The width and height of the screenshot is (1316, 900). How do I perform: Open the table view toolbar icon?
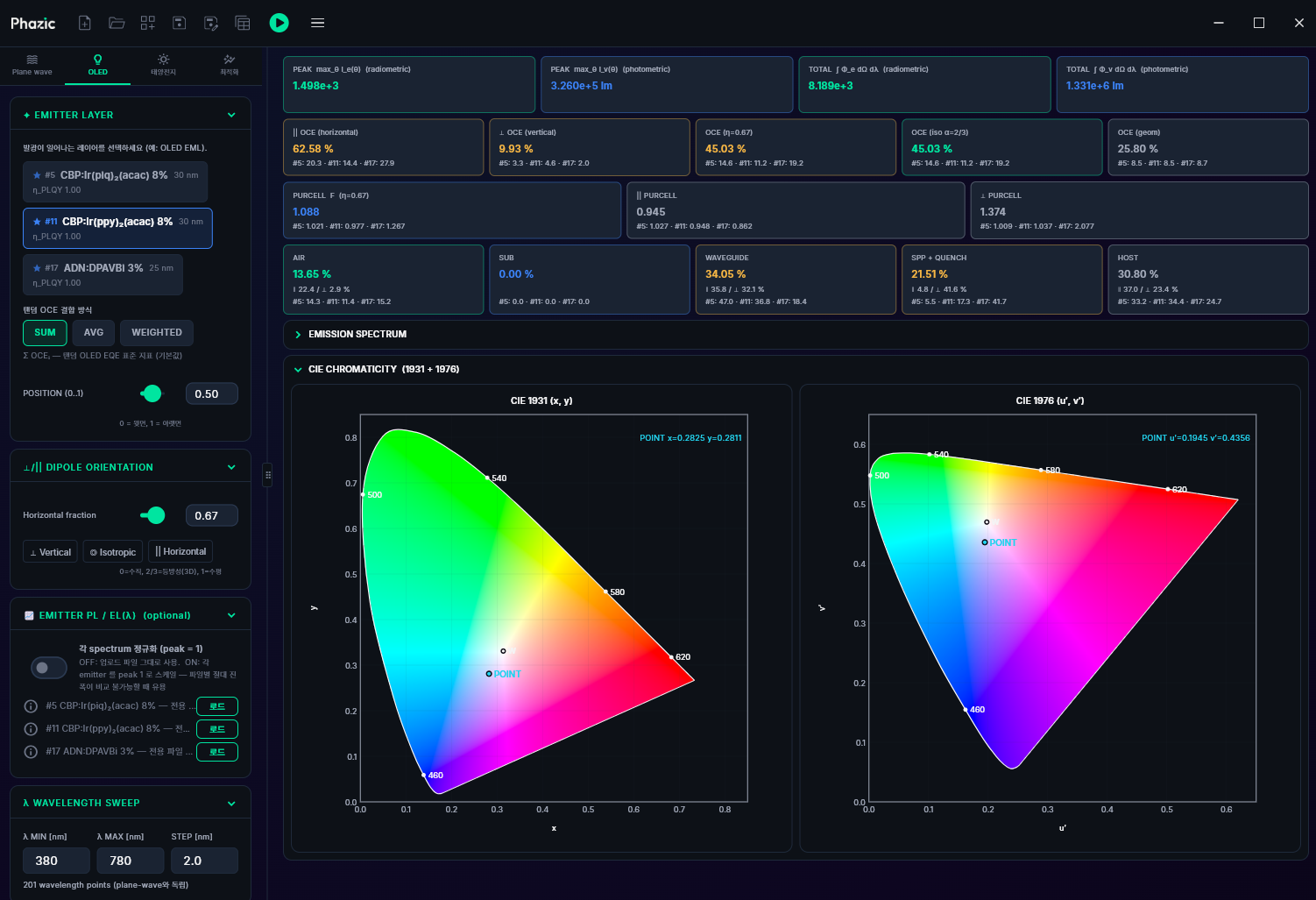click(x=243, y=23)
